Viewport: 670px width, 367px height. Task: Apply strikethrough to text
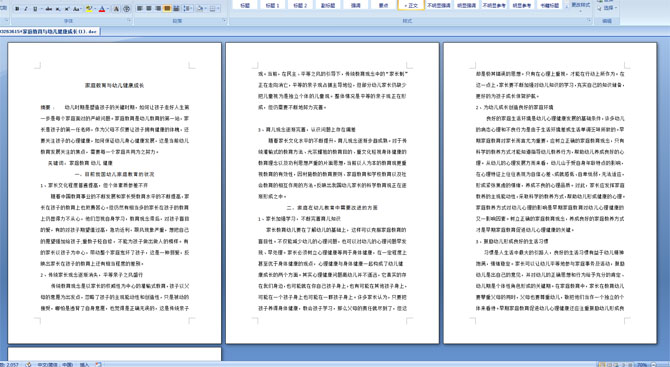[x=49, y=9]
